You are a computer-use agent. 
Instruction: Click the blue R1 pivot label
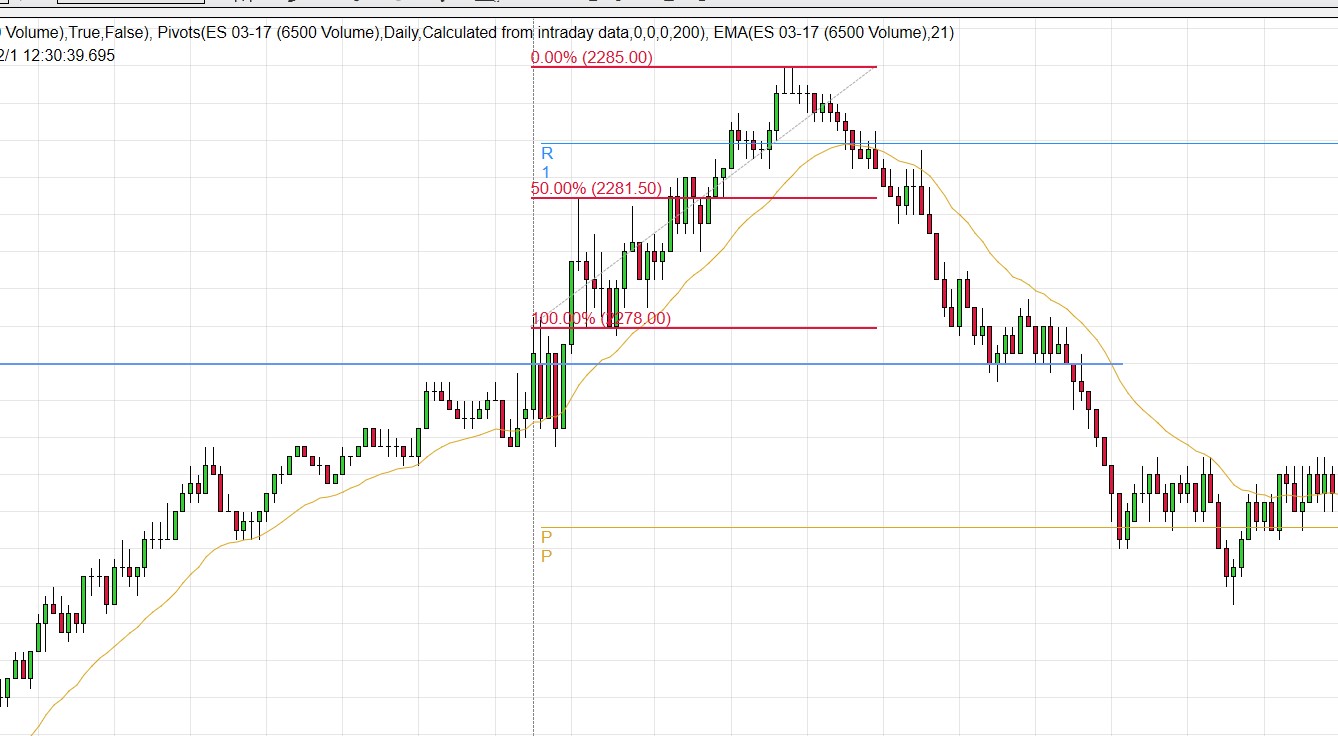(547, 162)
